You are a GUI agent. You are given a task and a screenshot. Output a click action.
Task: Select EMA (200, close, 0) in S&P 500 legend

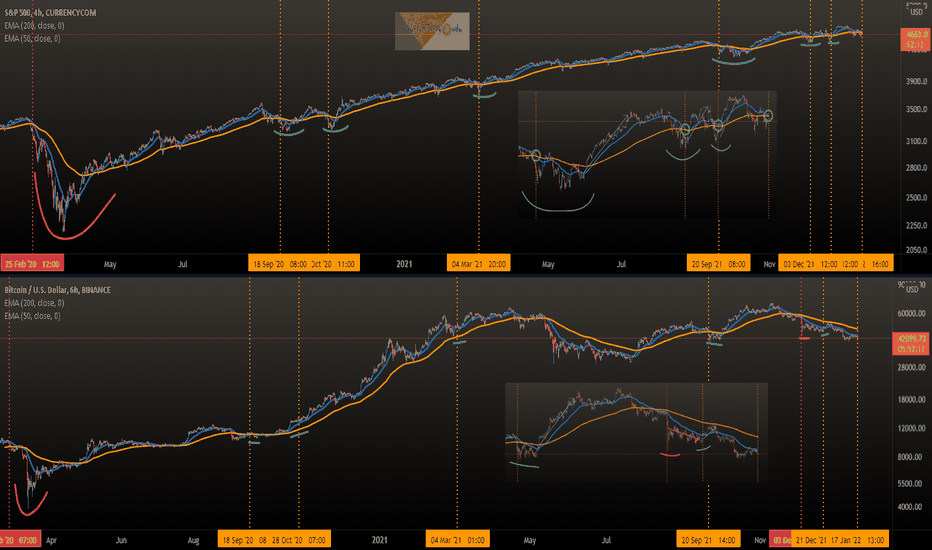(34, 26)
